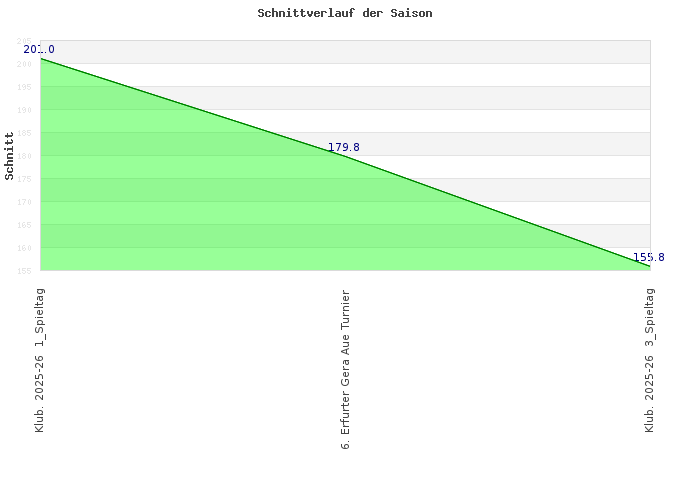Click the 175 tick on y-axis
Image resolution: width=690 pixels, height=500 pixels.
(25, 179)
